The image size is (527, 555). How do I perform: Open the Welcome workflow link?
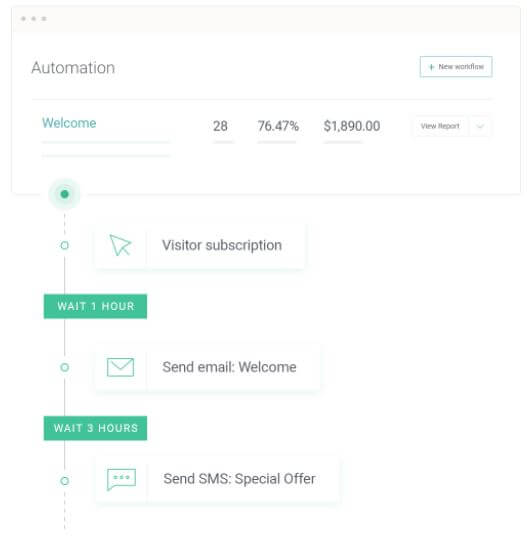pos(69,123)
